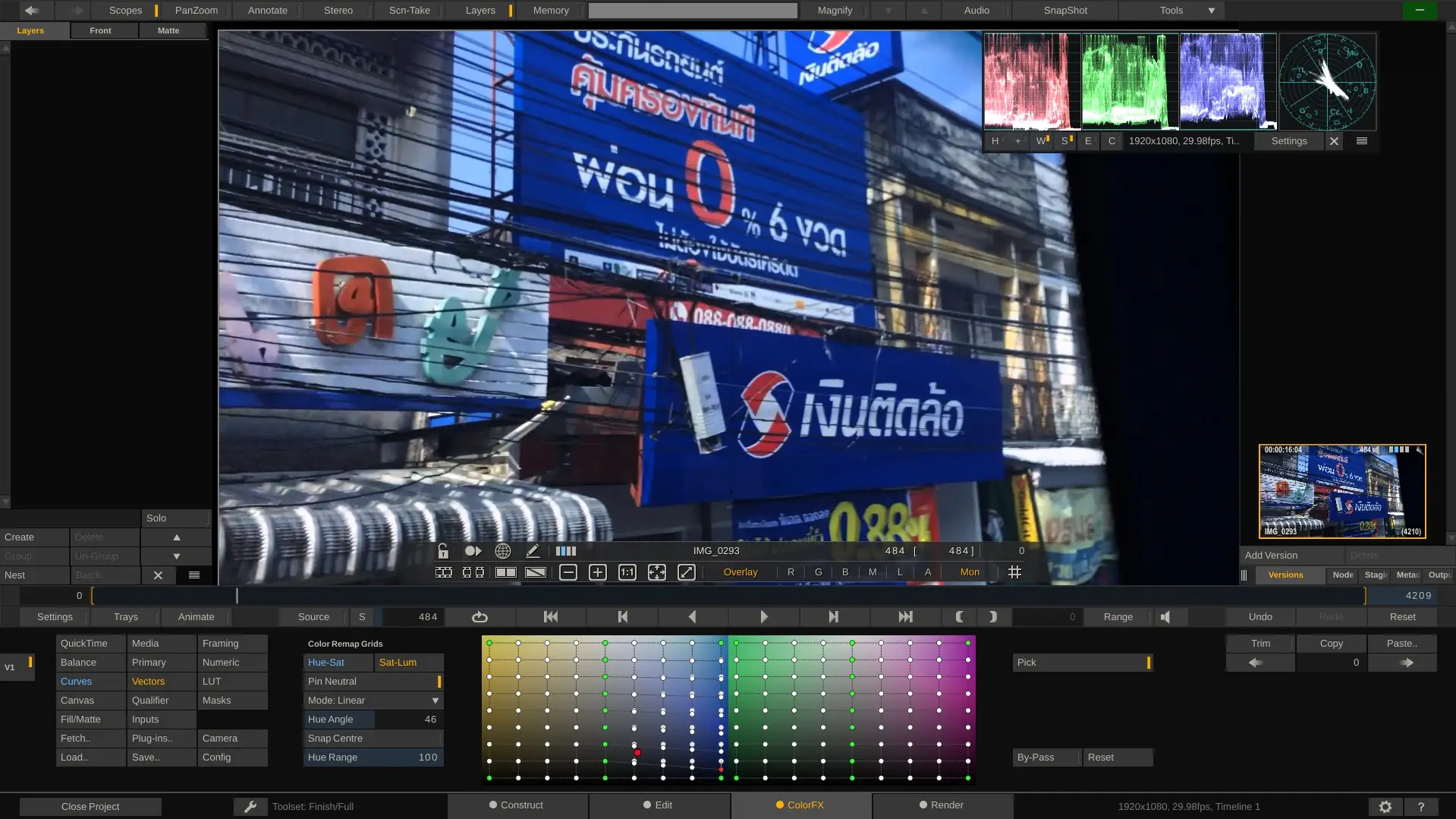1456x819 pixels.
Task: Click the full-screen expand icon
Action: (x=687, y=572)
